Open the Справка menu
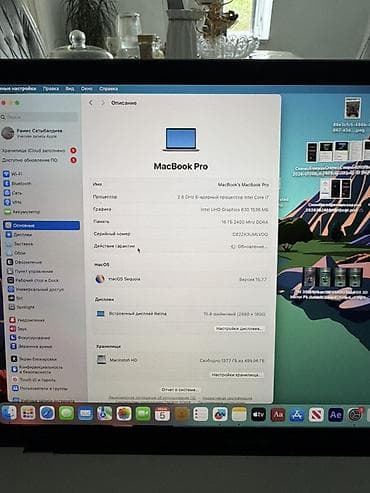The width and height of the screenshot is (370, 493). click(x=108, y=89)
